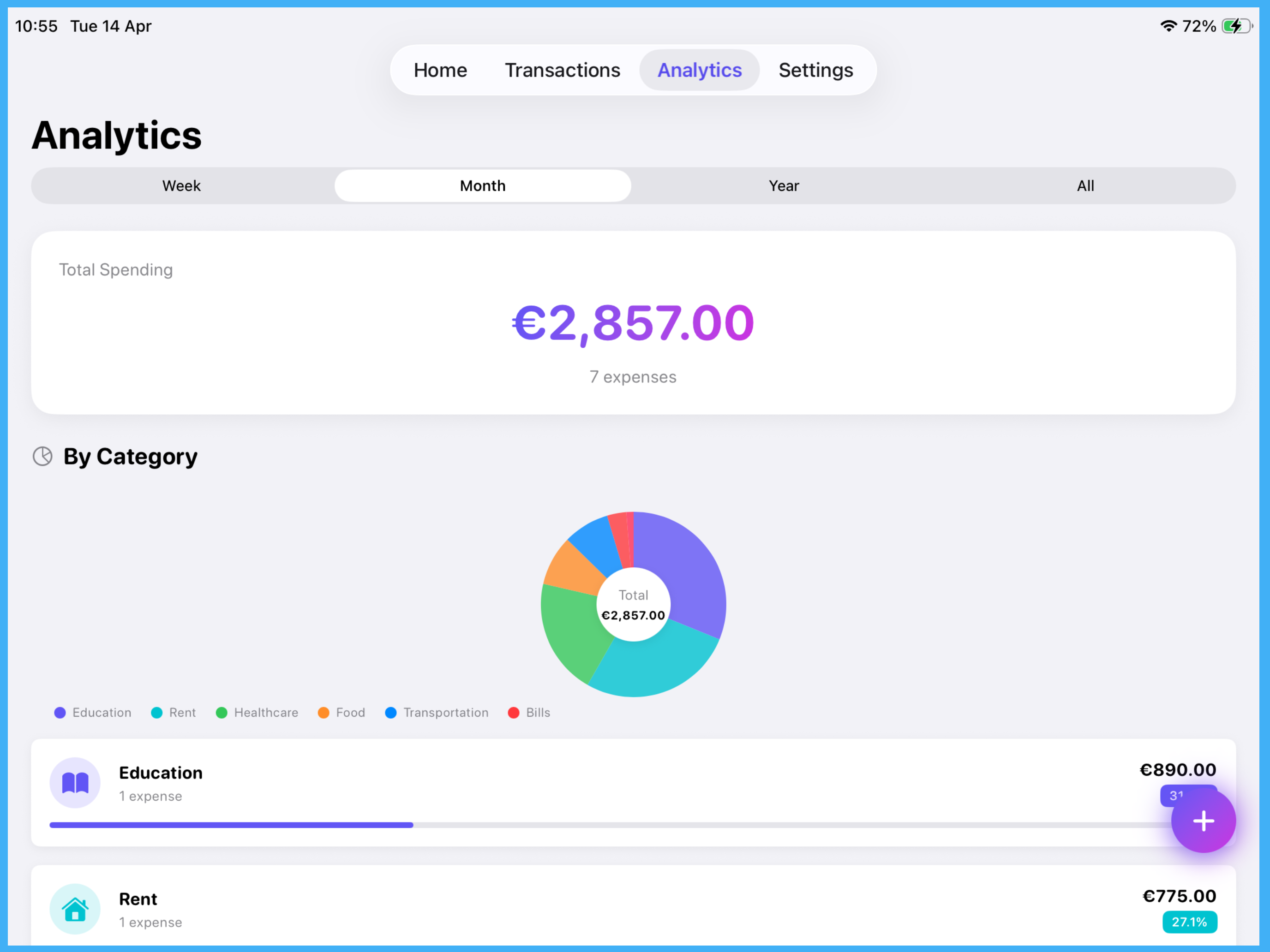Open the Home tab
The height and width of the screenshot is (952, 1270).
440,70
